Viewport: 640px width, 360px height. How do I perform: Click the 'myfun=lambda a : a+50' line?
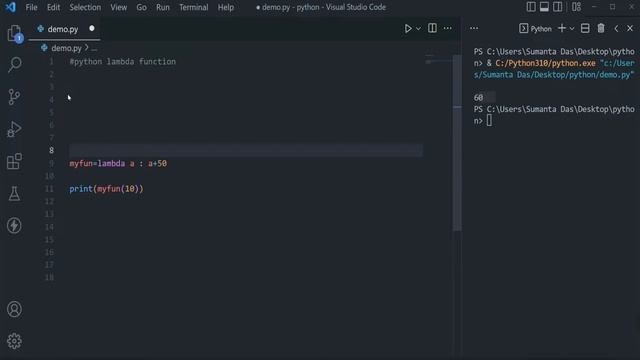tap(118, 163)
